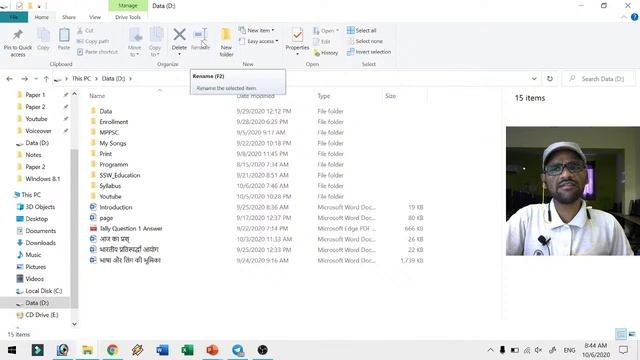The width and height of the screenshot is (640, 360).
Task: Click navigation pane scroll down arrow
Action: 74,324
